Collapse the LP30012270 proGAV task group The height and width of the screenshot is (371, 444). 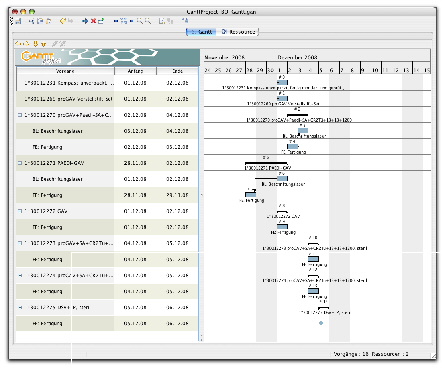click(x=20, y=115)
